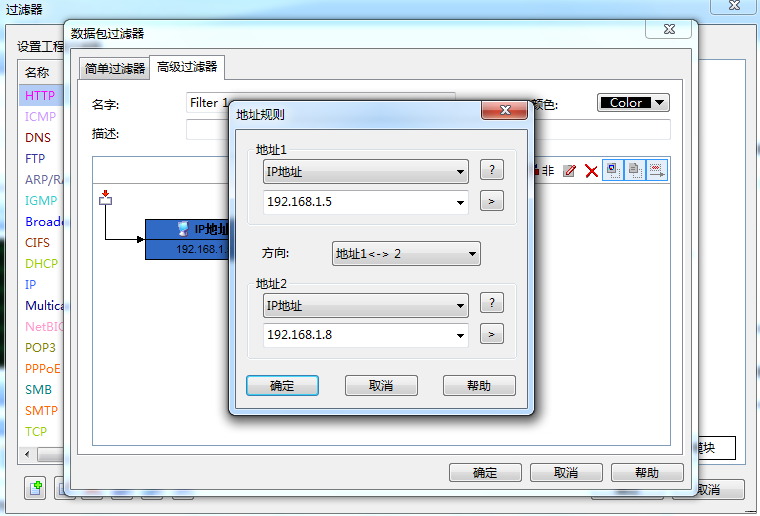Switch to the 简单过滤器 tab
The width and height of the screenshot is (760, 516).
point(114,68)
